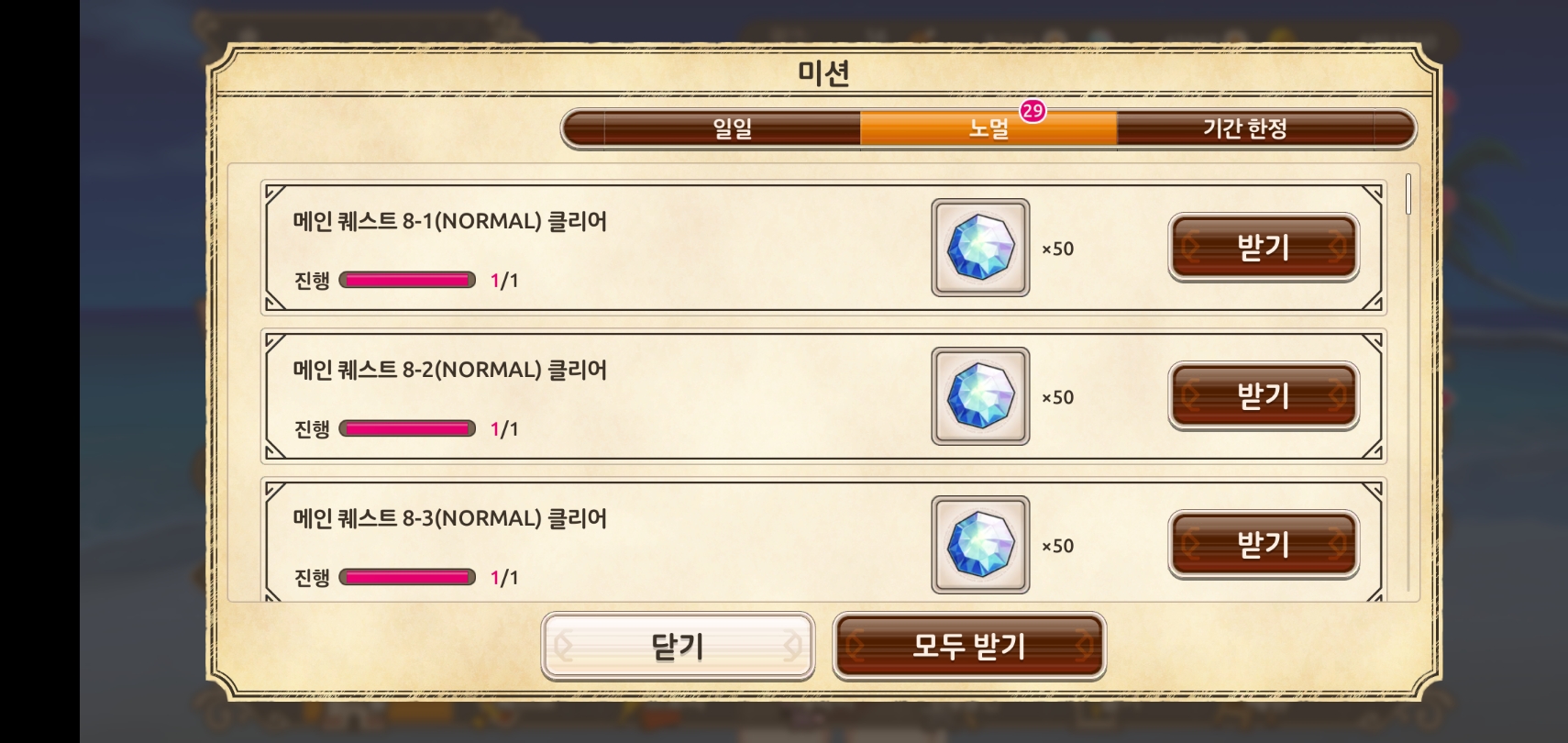This screenshot has height=743, width=1568.
Task: Switch to the 일일 tab
Action: point(732,128)
